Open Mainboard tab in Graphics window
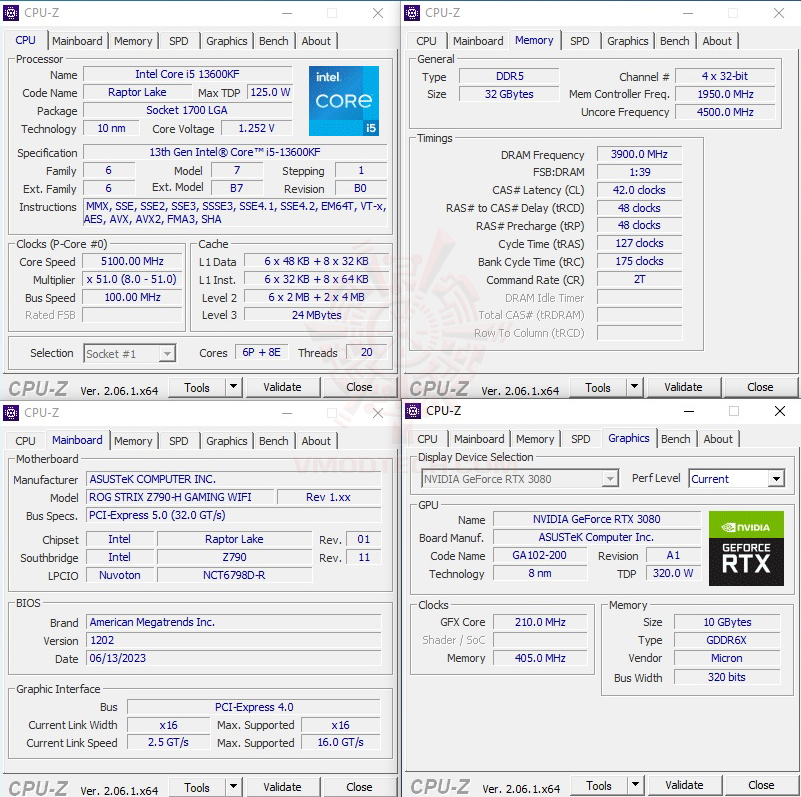This screenshot has width=801, height=797. pyautogui.click(x=479, y=439)
